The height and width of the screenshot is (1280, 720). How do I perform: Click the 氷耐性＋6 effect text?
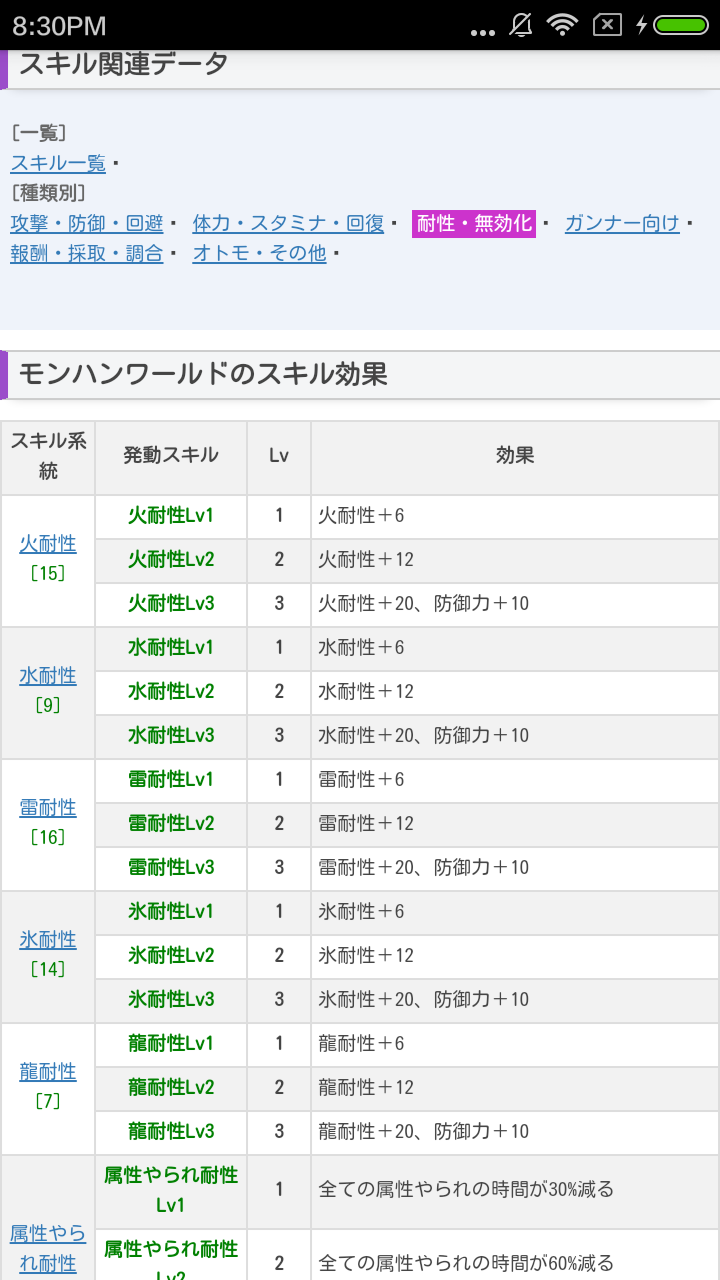coord(361,912)
